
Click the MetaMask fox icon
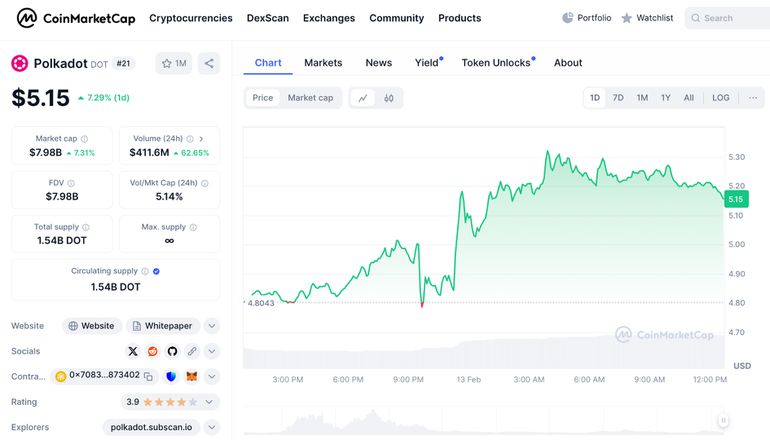pos(192,376)
